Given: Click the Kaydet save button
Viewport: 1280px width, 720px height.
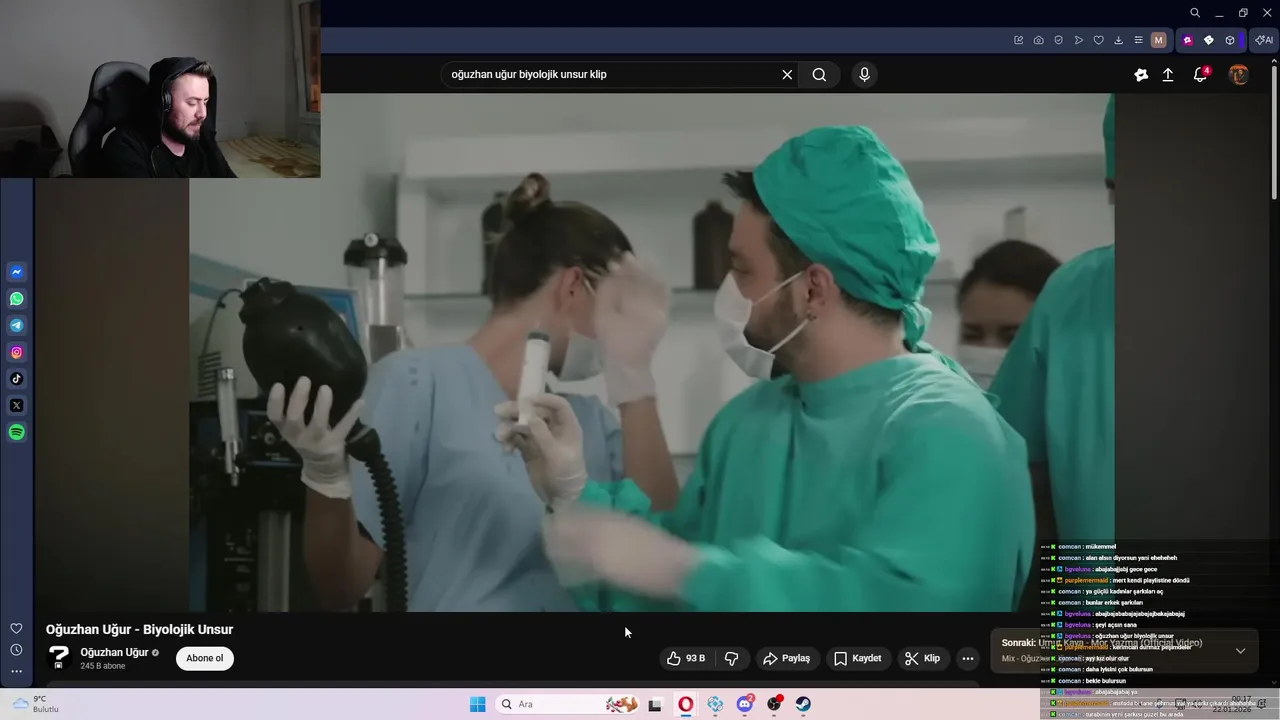Looking at the screenshot, I should tap(858, 658).
